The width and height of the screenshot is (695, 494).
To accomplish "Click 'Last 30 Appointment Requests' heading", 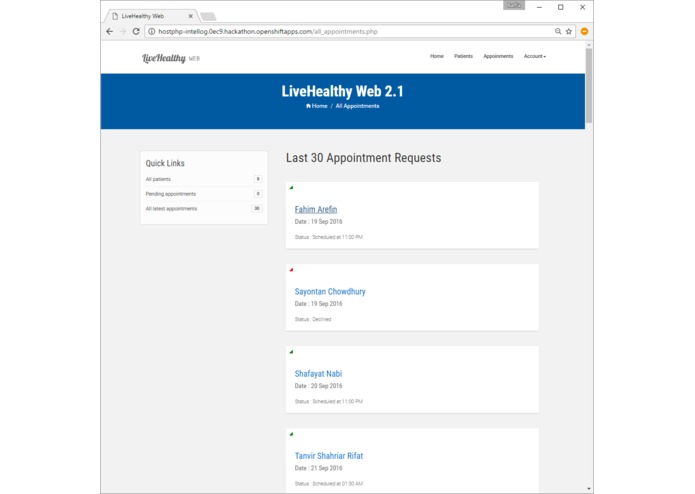I will pyautogui.click(x=363, y=158).
